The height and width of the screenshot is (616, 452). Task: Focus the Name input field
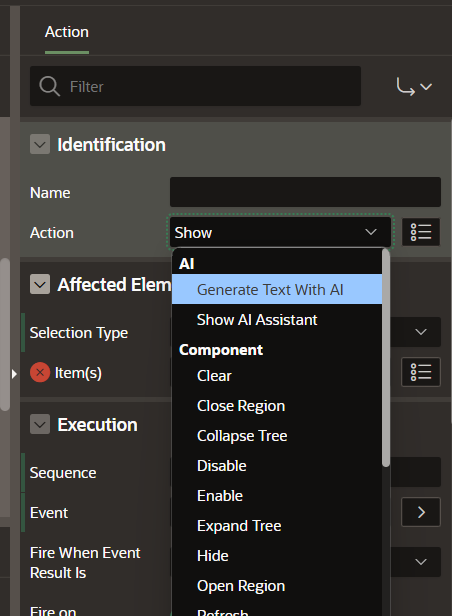[x=305, y=192]
